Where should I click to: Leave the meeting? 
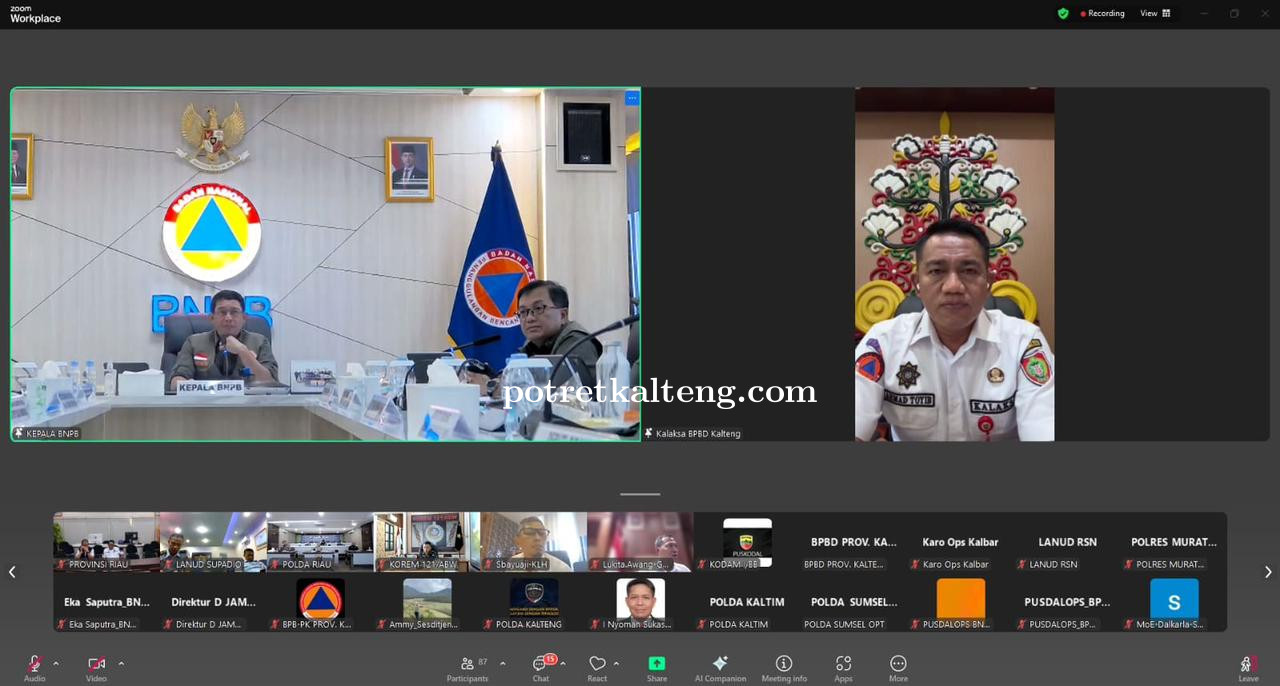click(1248, 665)
